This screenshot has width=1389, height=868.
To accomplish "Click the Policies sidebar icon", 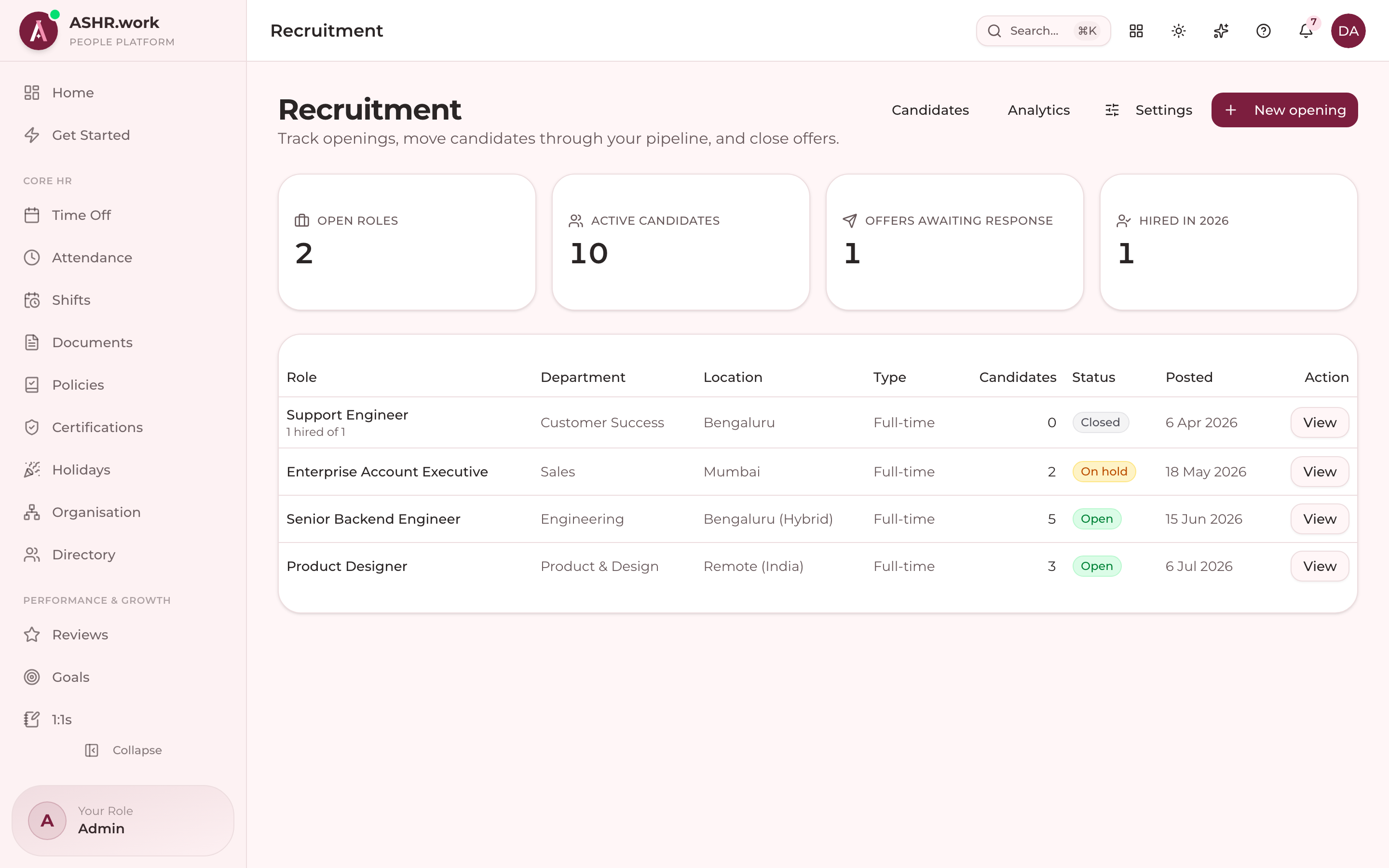I will [31, 385].
